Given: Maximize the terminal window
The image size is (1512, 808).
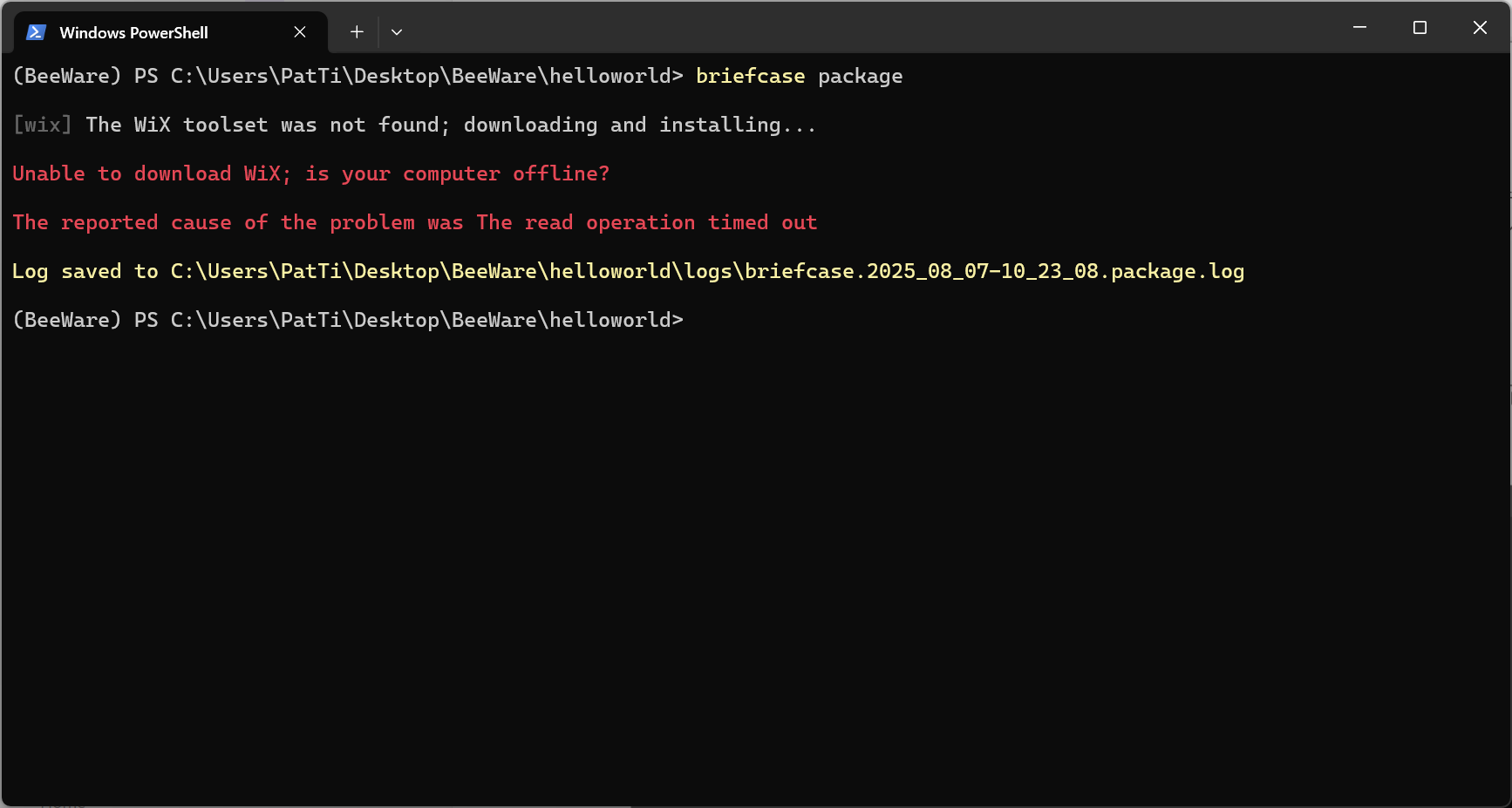Looking at the screenshot, I should pos(1420,28).
